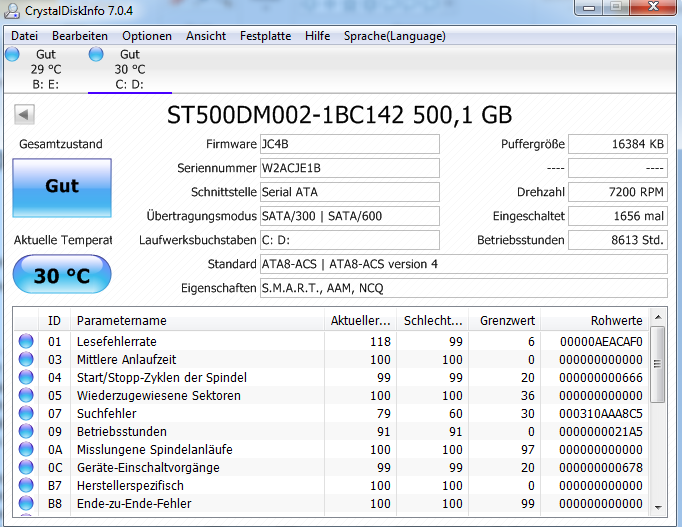Click the Standard field ATA8-ACS

tap(464, 264)
